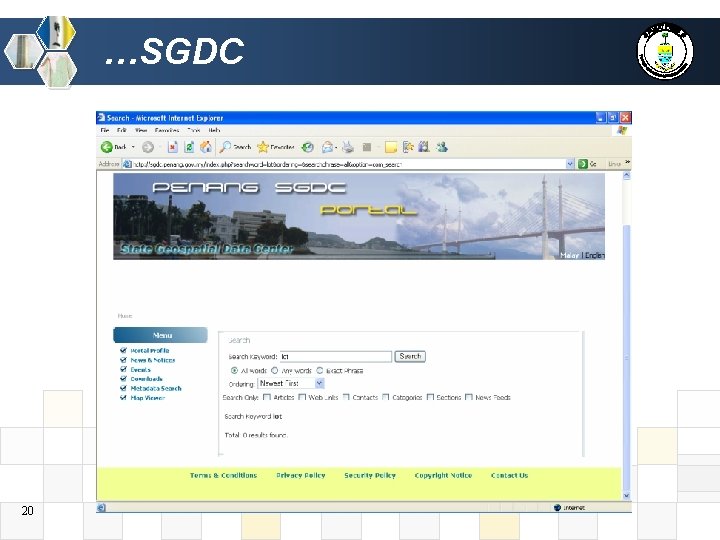Viewport: 720px width, 540px height.
Task: Click the page icon in address bar
Action: [x=127, y=164]
